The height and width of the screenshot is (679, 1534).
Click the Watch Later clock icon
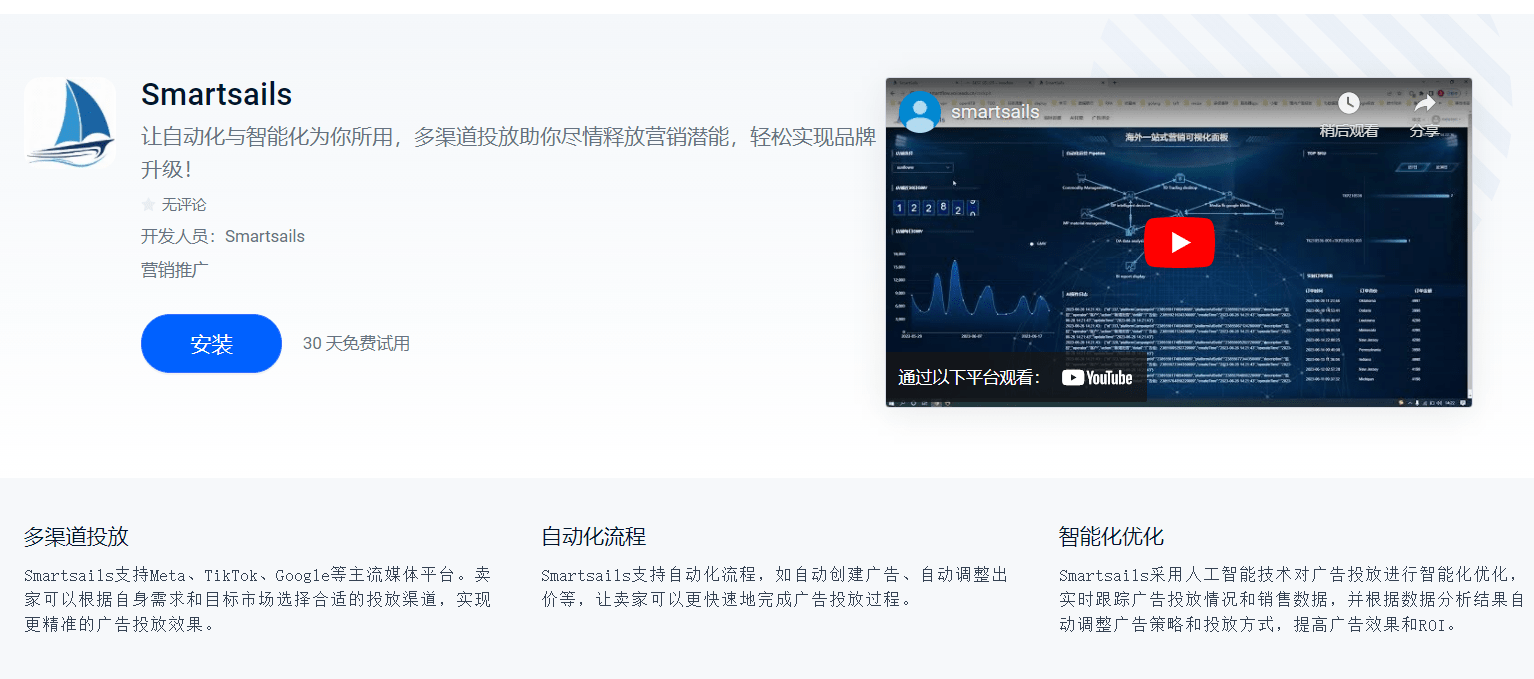click(x=1348, y=103)
